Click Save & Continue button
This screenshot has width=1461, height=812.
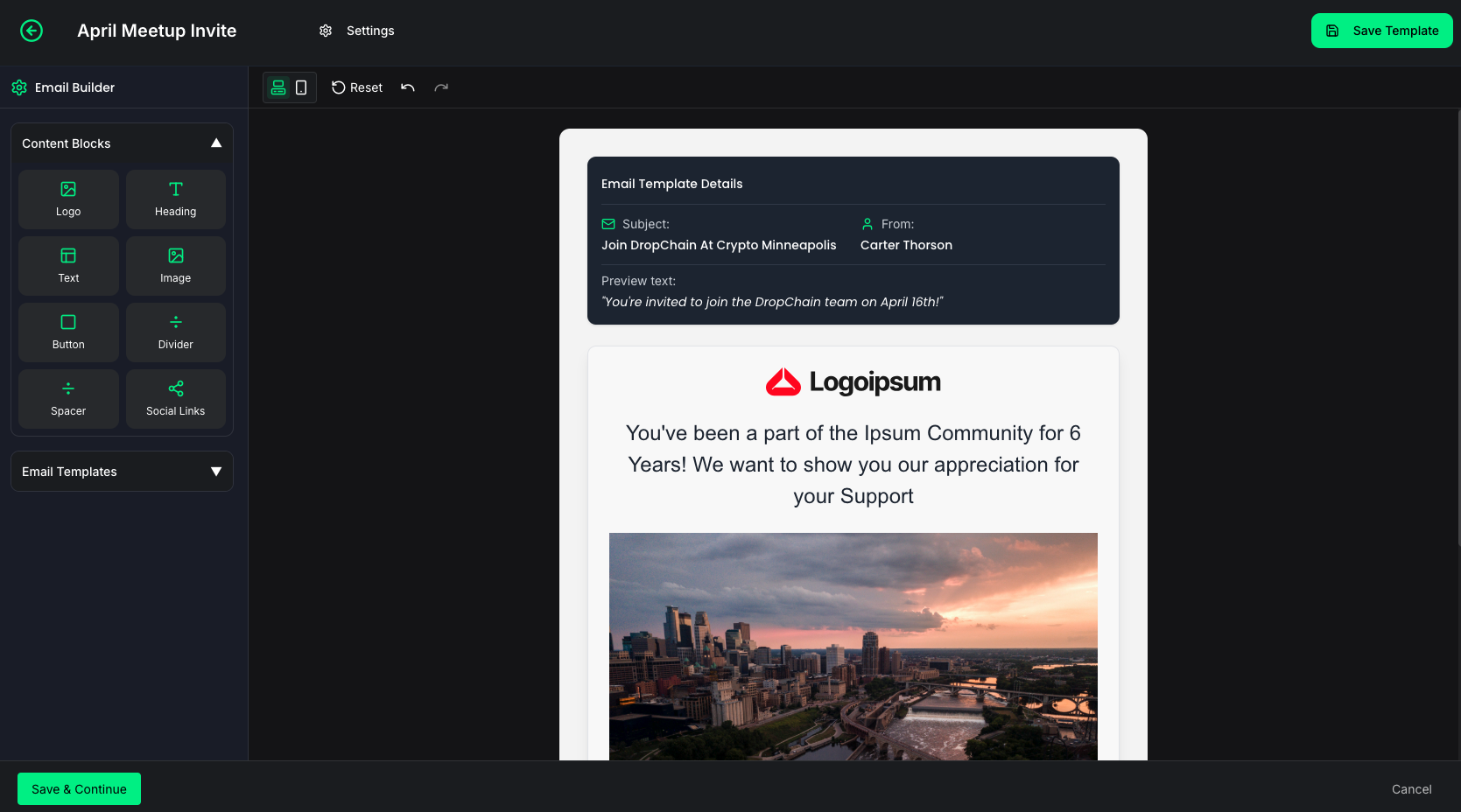[79, 789]
